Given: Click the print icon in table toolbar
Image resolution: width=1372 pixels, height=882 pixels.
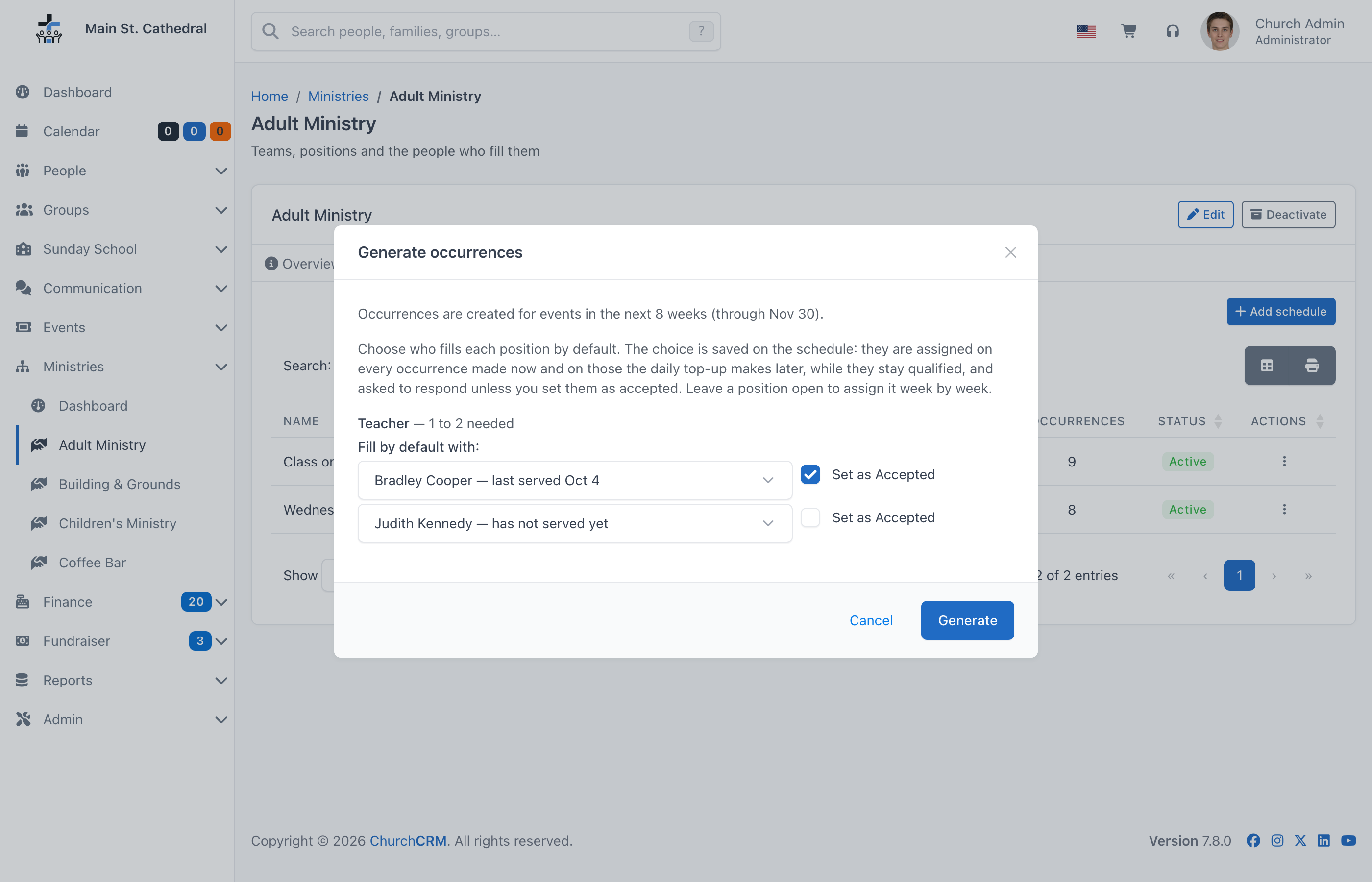Looking at the screenshot, I should point(1312,366).
